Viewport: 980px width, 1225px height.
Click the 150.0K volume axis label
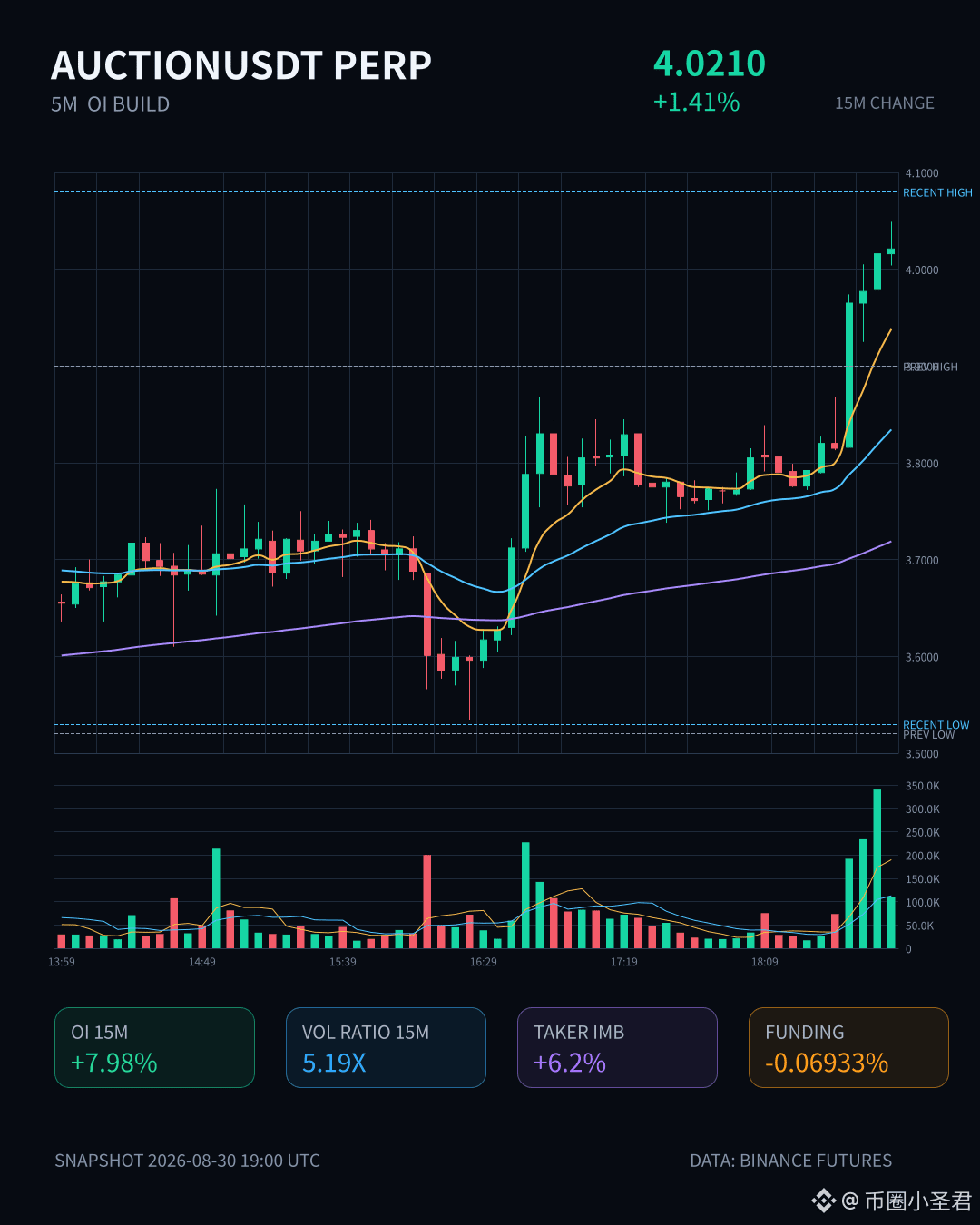(923, 879)
